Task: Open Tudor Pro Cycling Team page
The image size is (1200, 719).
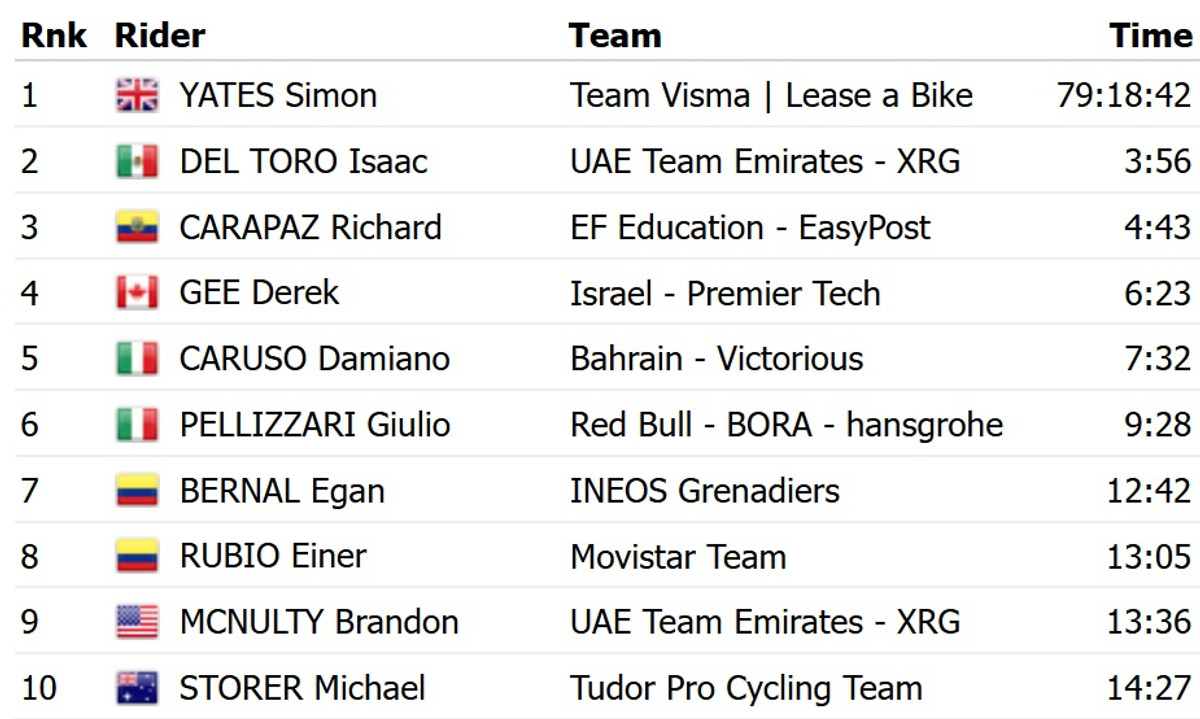Action: tap(746, 688)
